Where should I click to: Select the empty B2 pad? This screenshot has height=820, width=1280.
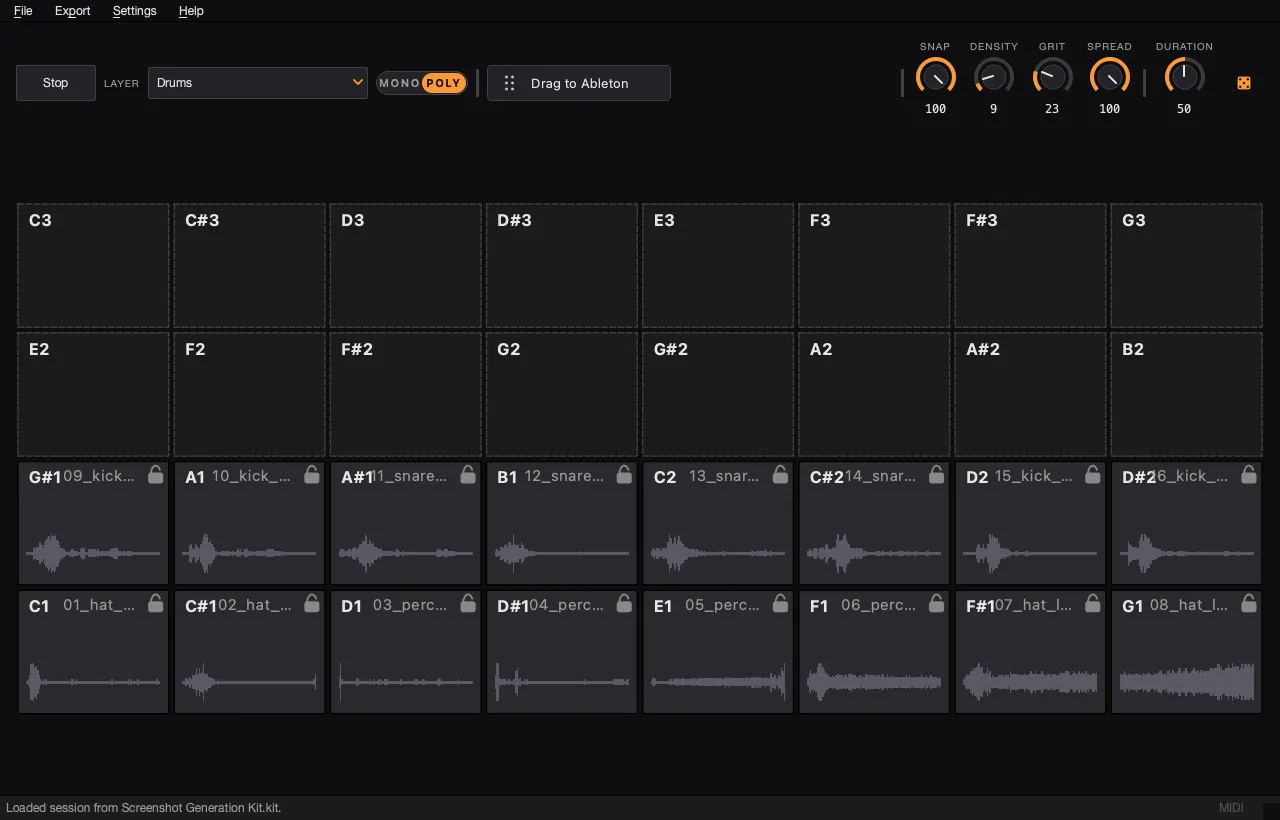coord(1186,395)
